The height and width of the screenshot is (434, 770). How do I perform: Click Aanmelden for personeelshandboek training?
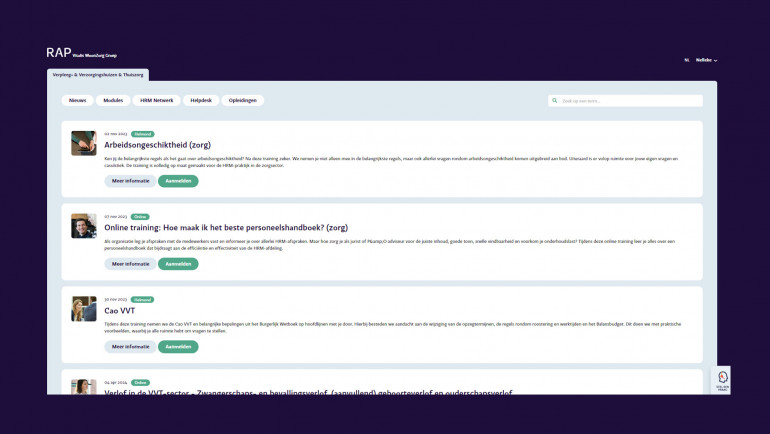coord(178,264)
